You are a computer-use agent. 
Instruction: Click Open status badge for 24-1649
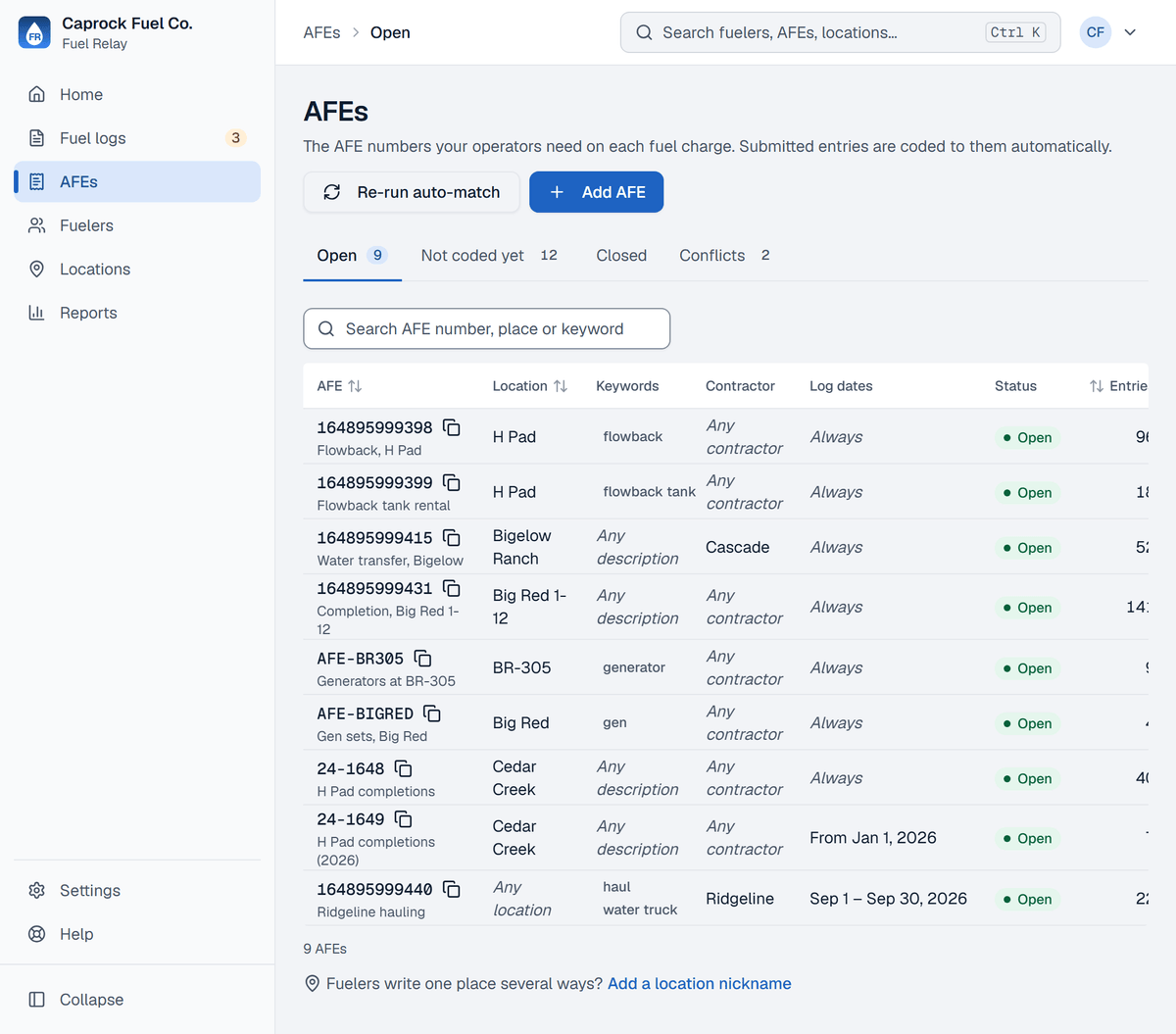[1027, 838]
